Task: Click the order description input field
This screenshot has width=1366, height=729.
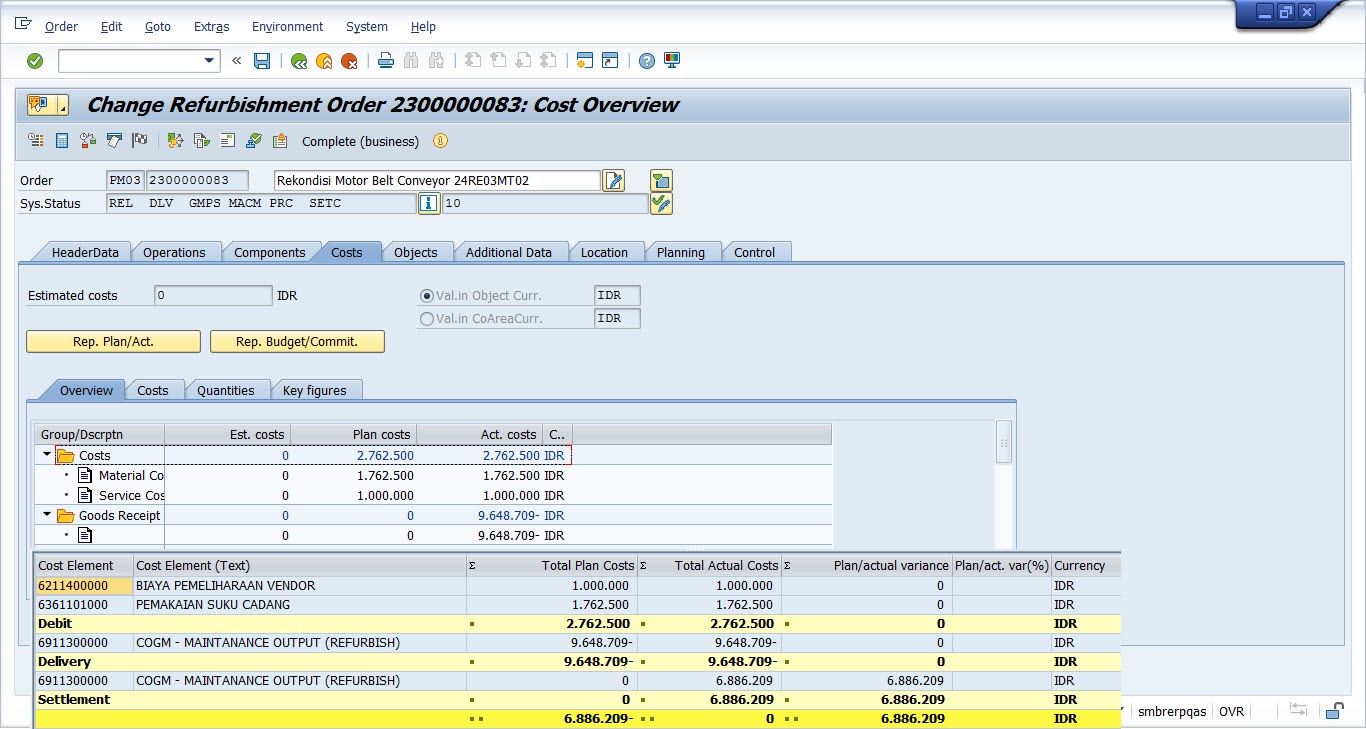Action: point(437,181)
